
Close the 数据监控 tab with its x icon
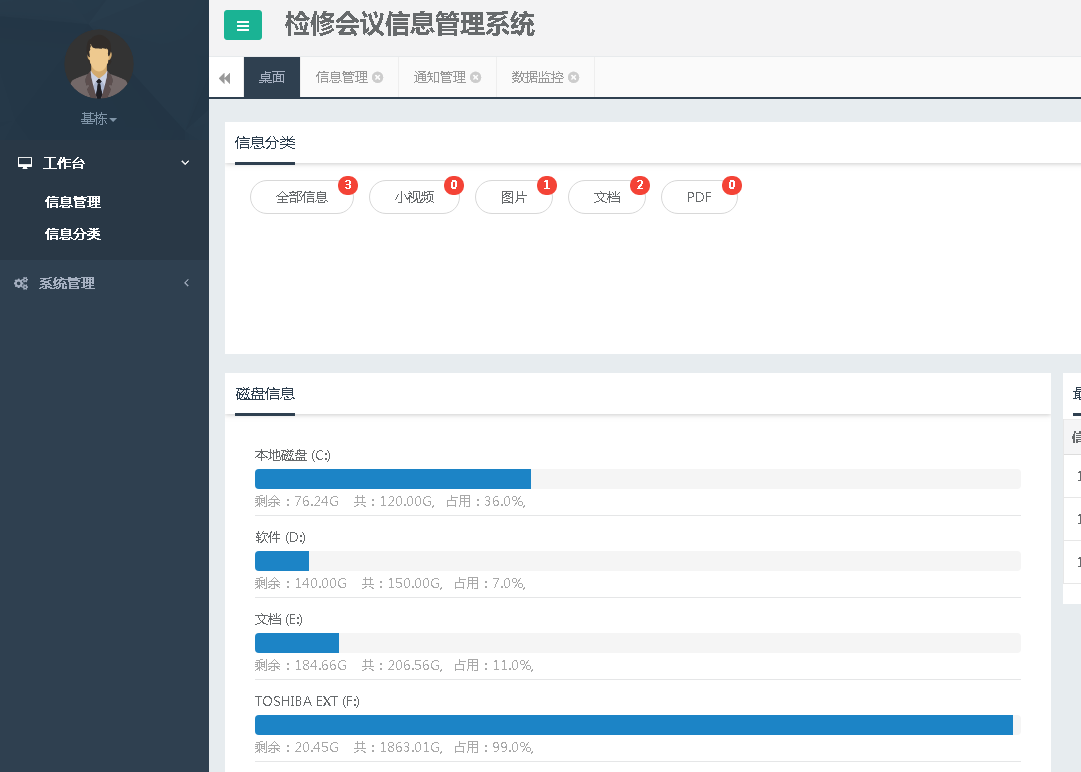574,78
